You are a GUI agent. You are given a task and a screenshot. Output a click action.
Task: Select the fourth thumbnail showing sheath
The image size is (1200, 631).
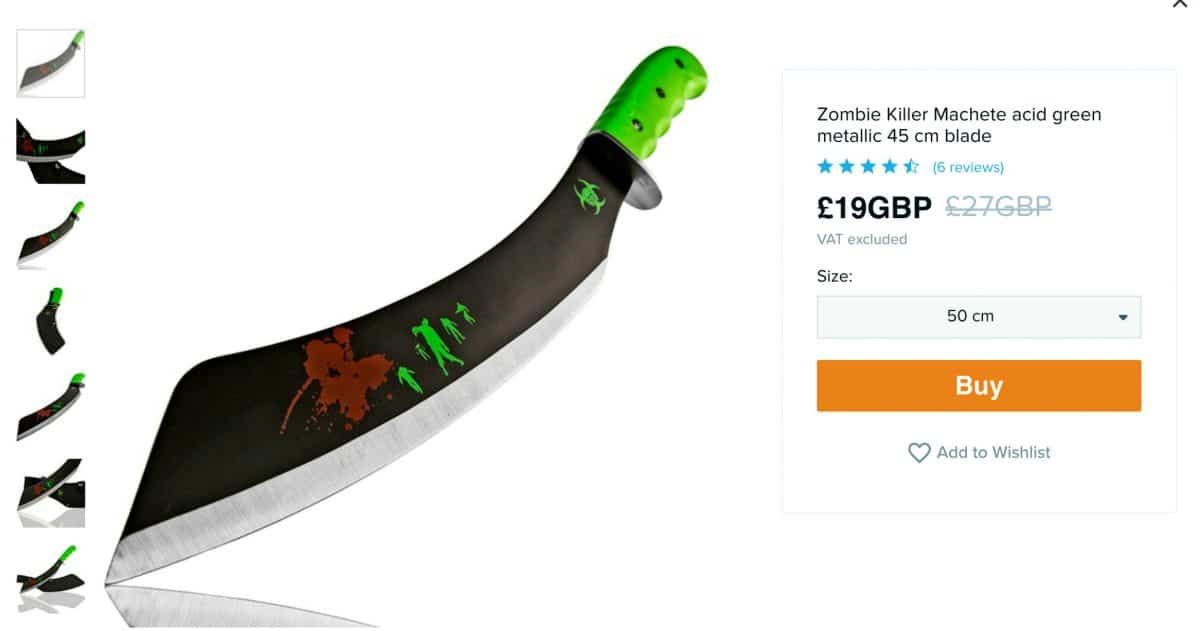click(51, 321)
